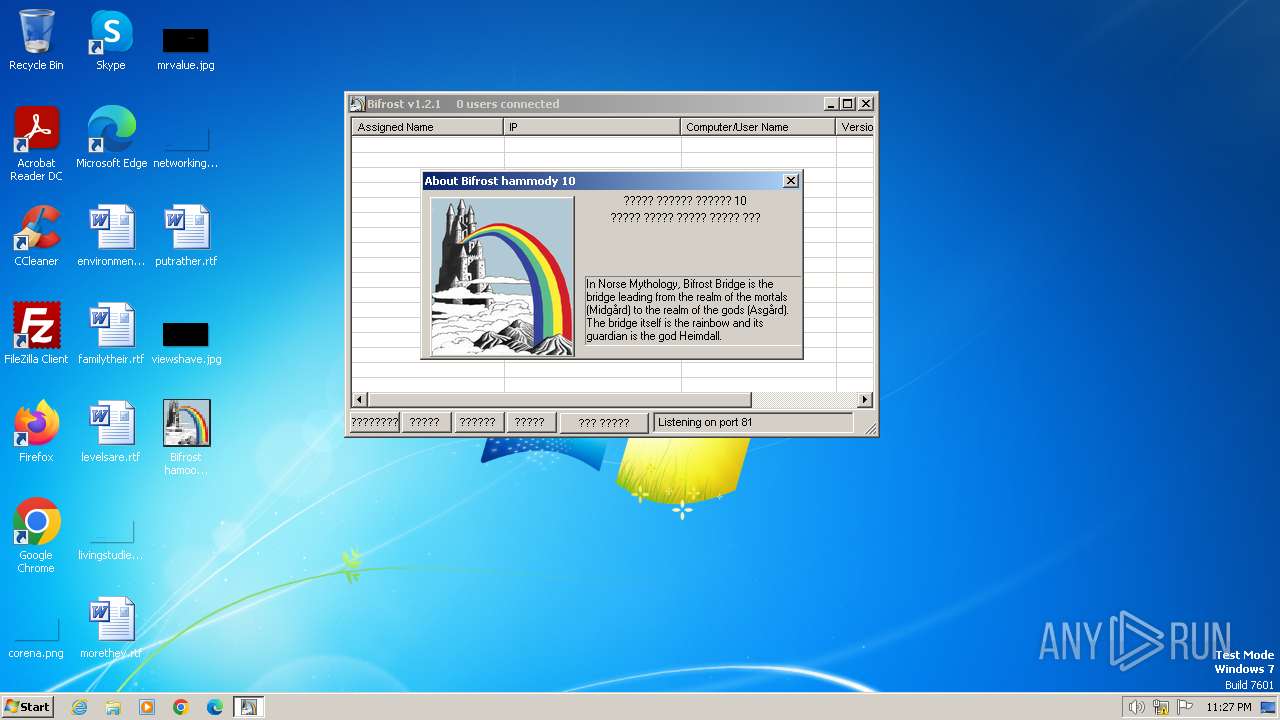Screen dimensions: 1280x720
Task: Click the '??????' six-mark bottom button
Action: point(477,423)
